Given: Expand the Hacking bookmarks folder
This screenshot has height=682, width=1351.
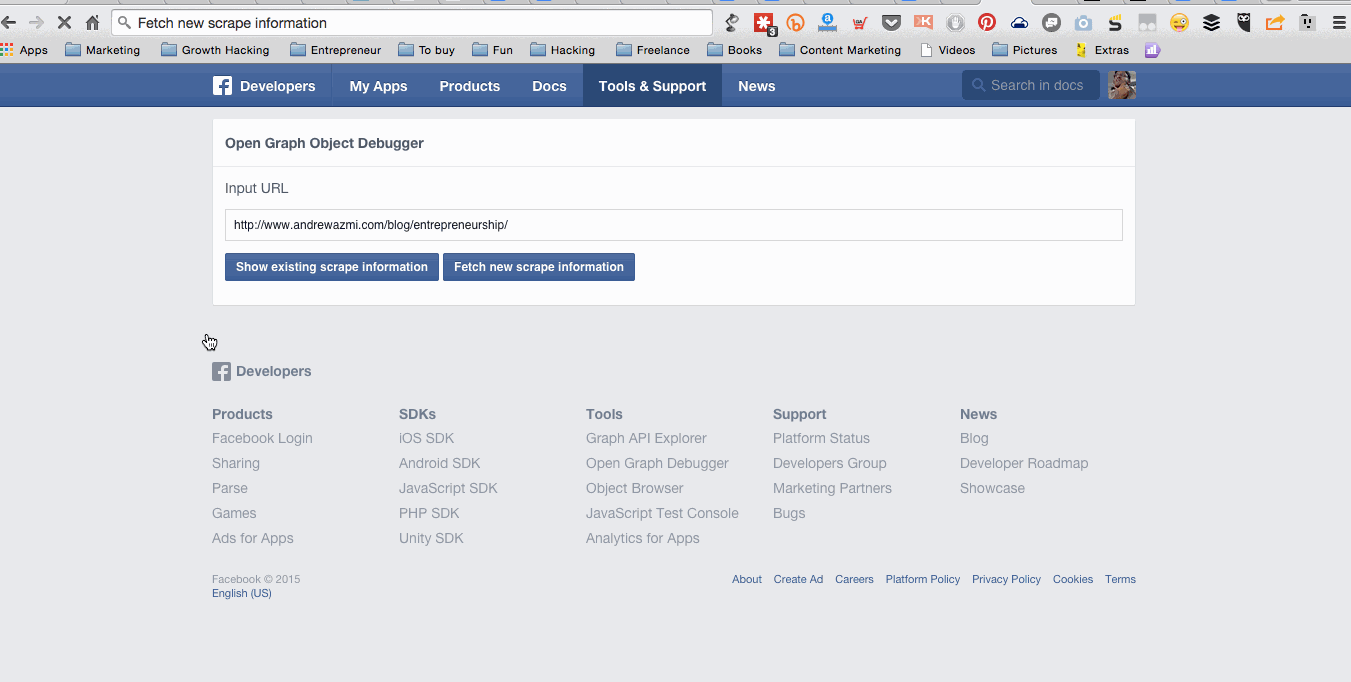Looking at the screenshot, I should click(562, 50).
